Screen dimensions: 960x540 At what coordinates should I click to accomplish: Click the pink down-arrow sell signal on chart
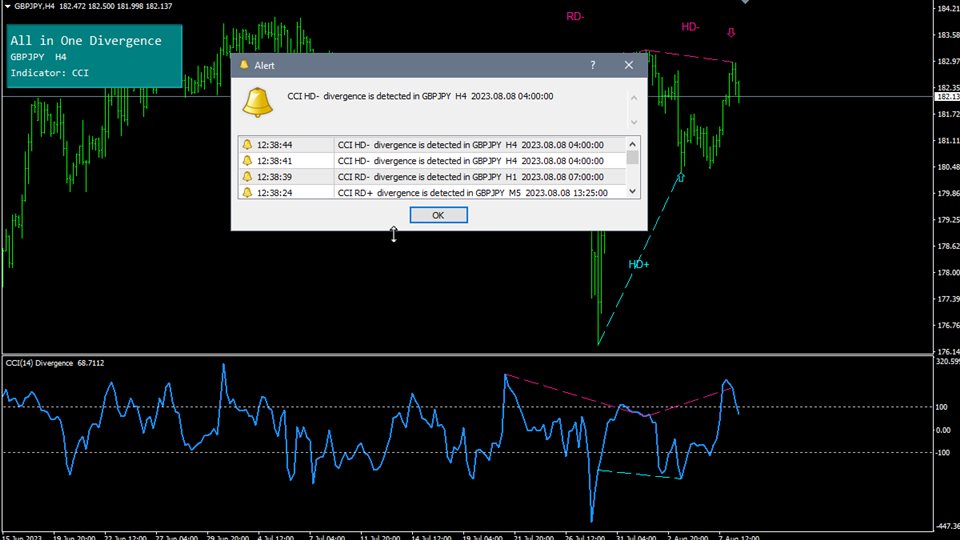[x=731, y=33]
